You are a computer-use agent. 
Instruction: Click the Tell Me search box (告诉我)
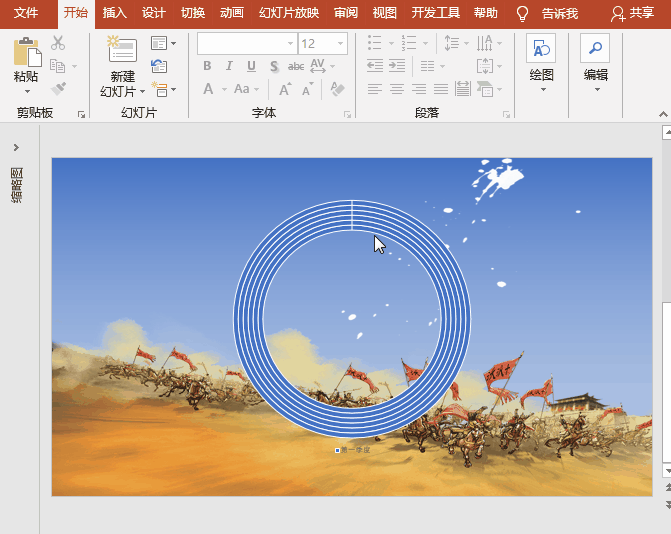pyautogui.click(x=560, y=13)
